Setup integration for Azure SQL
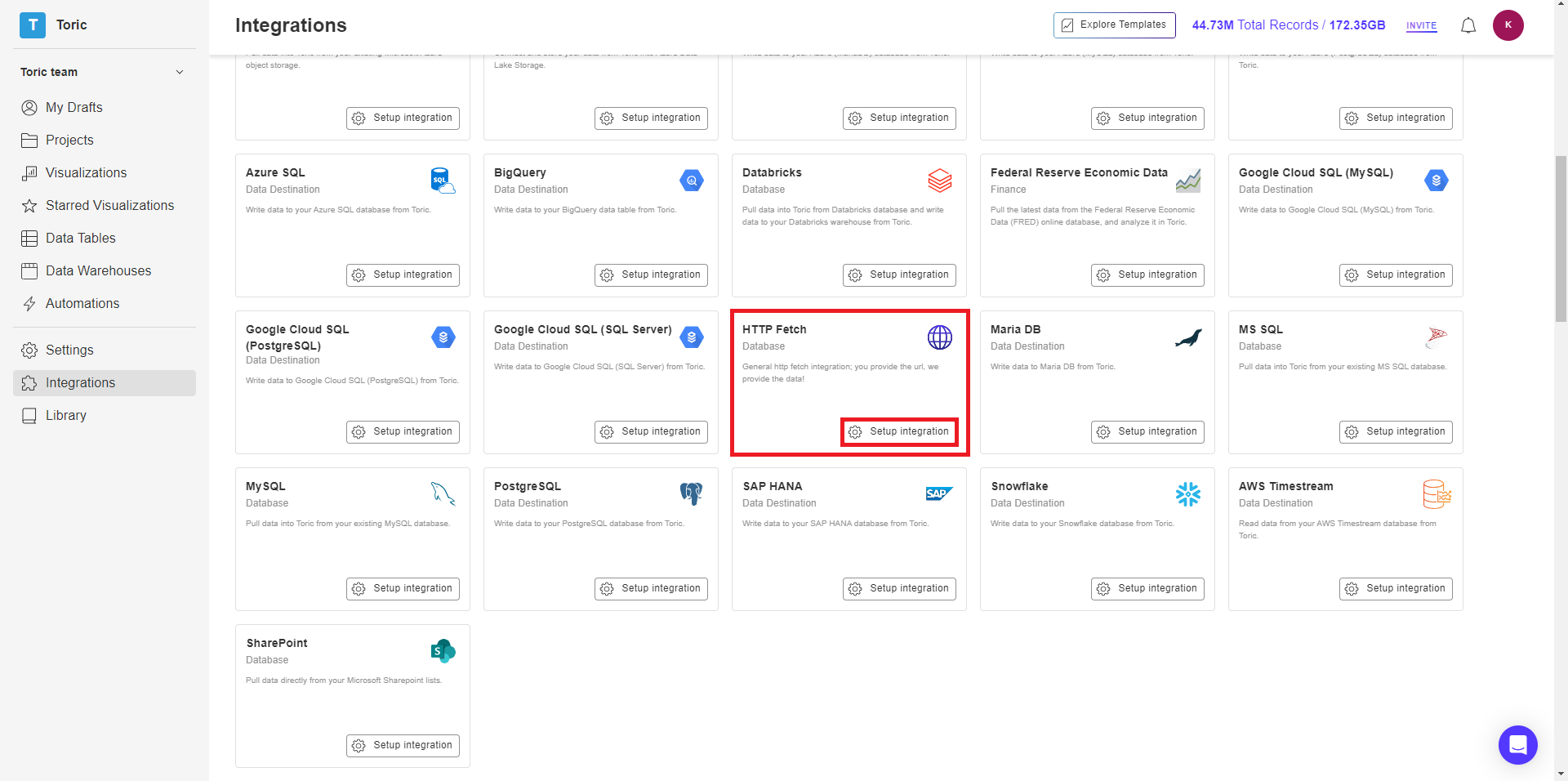Screen dimensions: 1568x781 pyautogui.click(x=403, y=275)
